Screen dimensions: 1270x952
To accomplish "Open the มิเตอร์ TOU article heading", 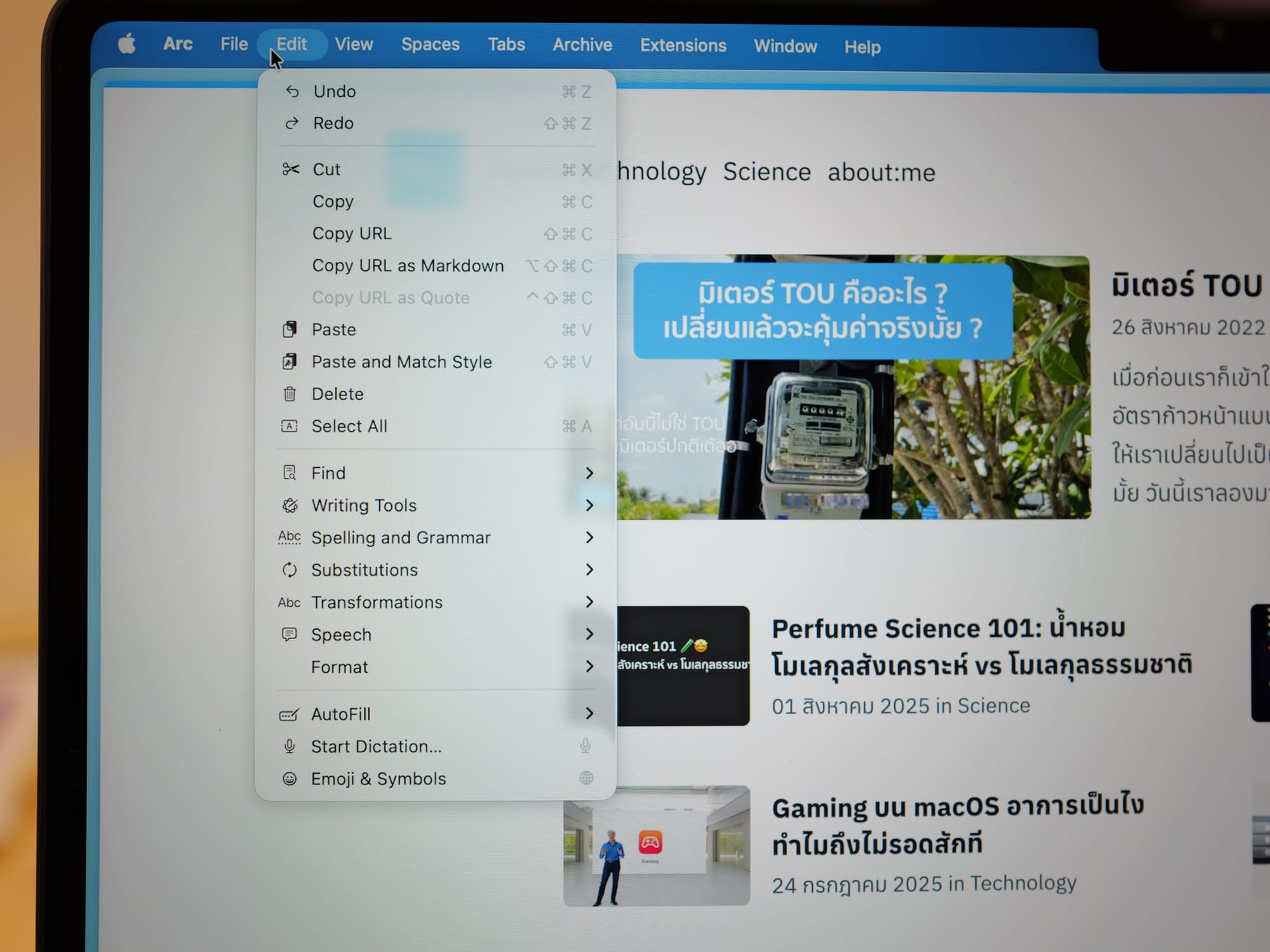I will (x=1187, y=285).
